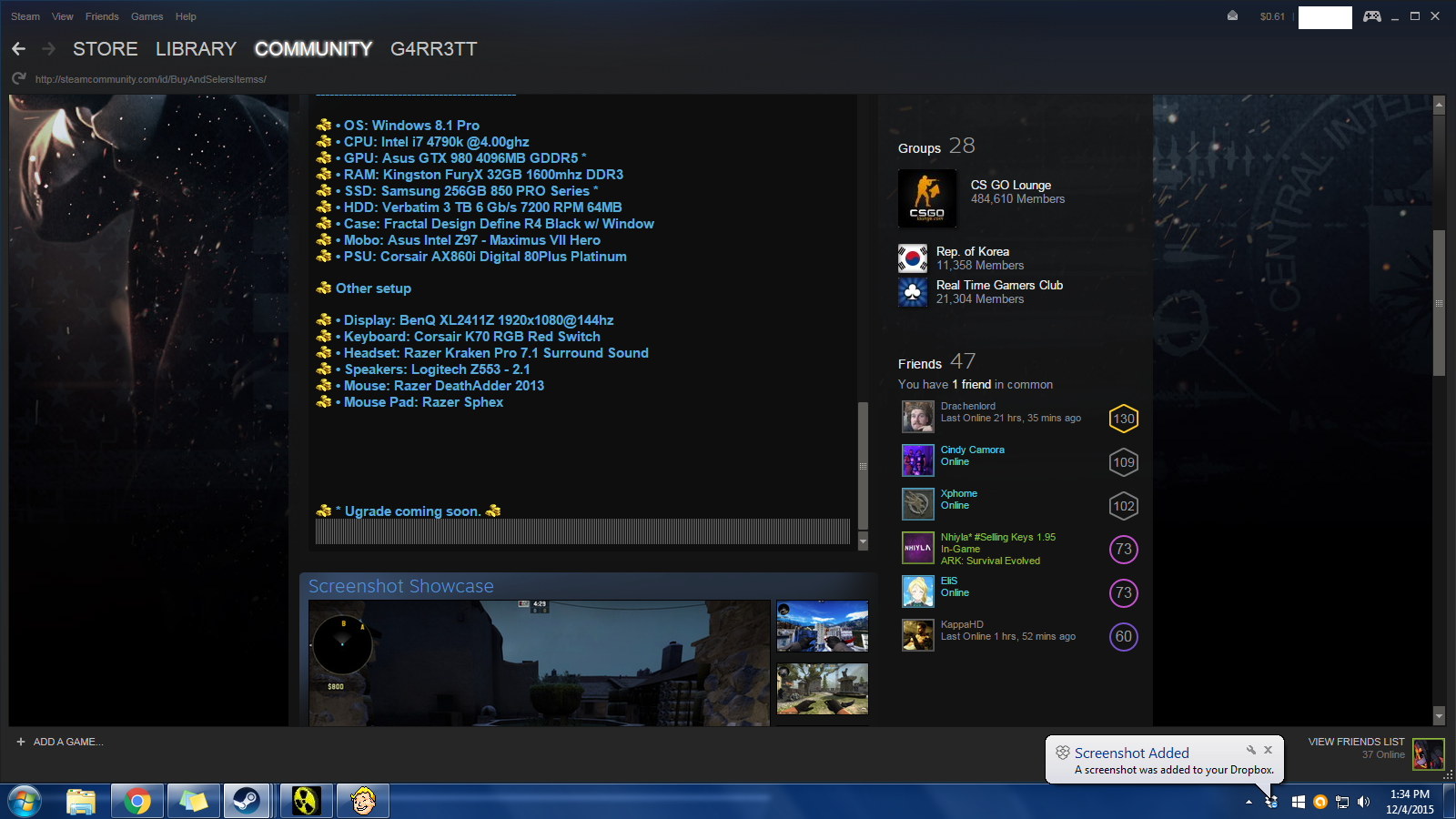Launch Big Picture mode controller icon
The width and height of the screenshot is (1456, 819).
[1371, 16]
